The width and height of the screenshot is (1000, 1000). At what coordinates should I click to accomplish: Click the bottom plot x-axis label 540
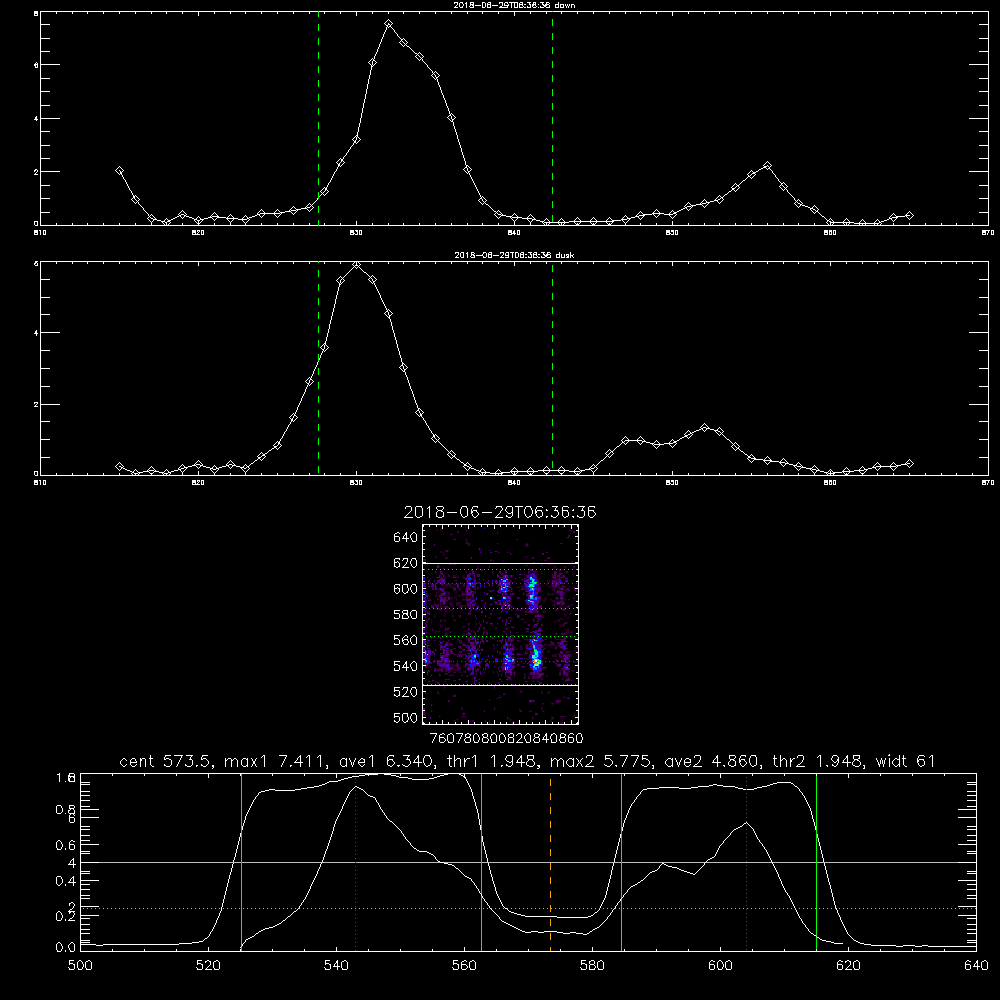[336, 966]
